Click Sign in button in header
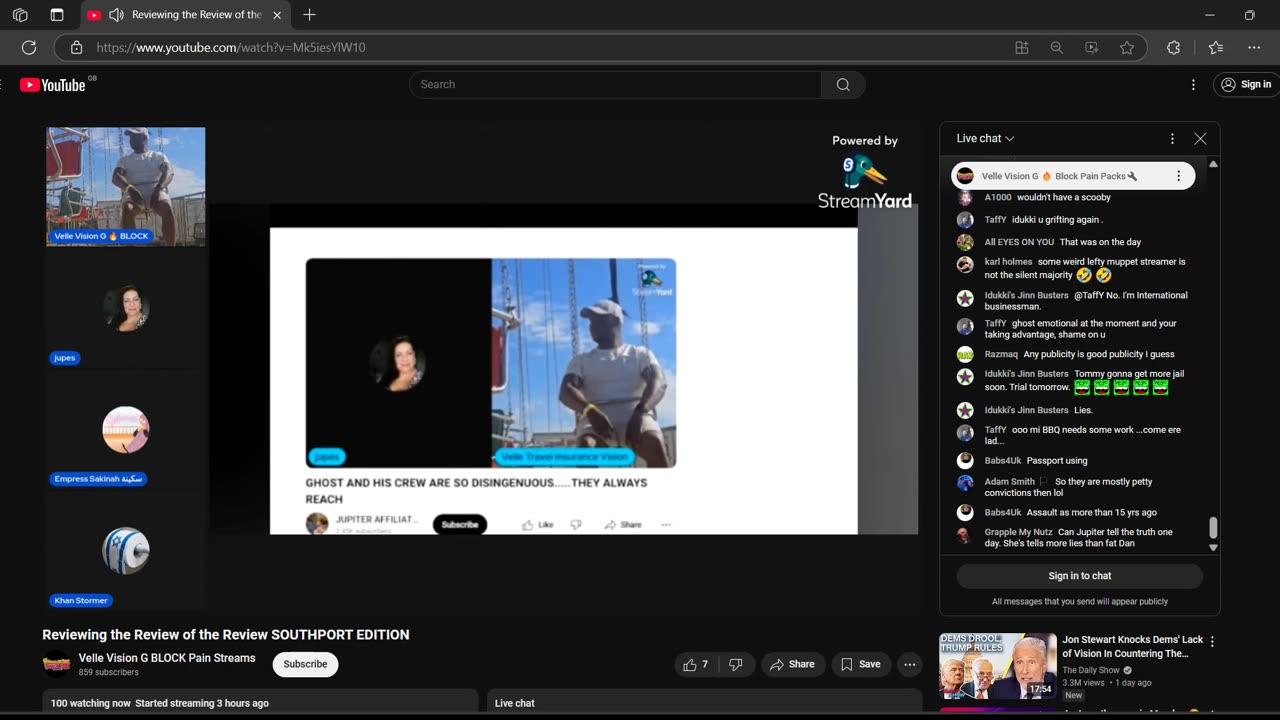Image resolution: width=1280 pixels, height=720 pixels. (1246, 85)
